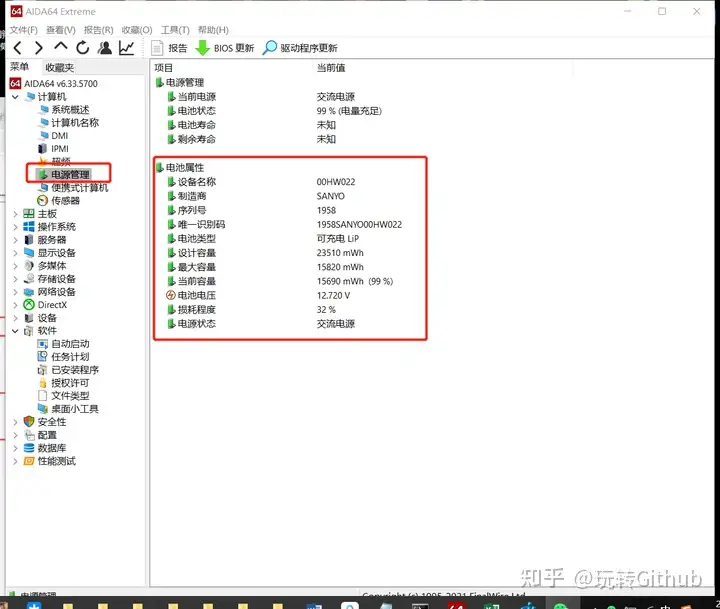Screen dimensions: 720x609
Task: Click the Refresh toolbar icon
Action: pyautogui.click(x=83, y=47)
